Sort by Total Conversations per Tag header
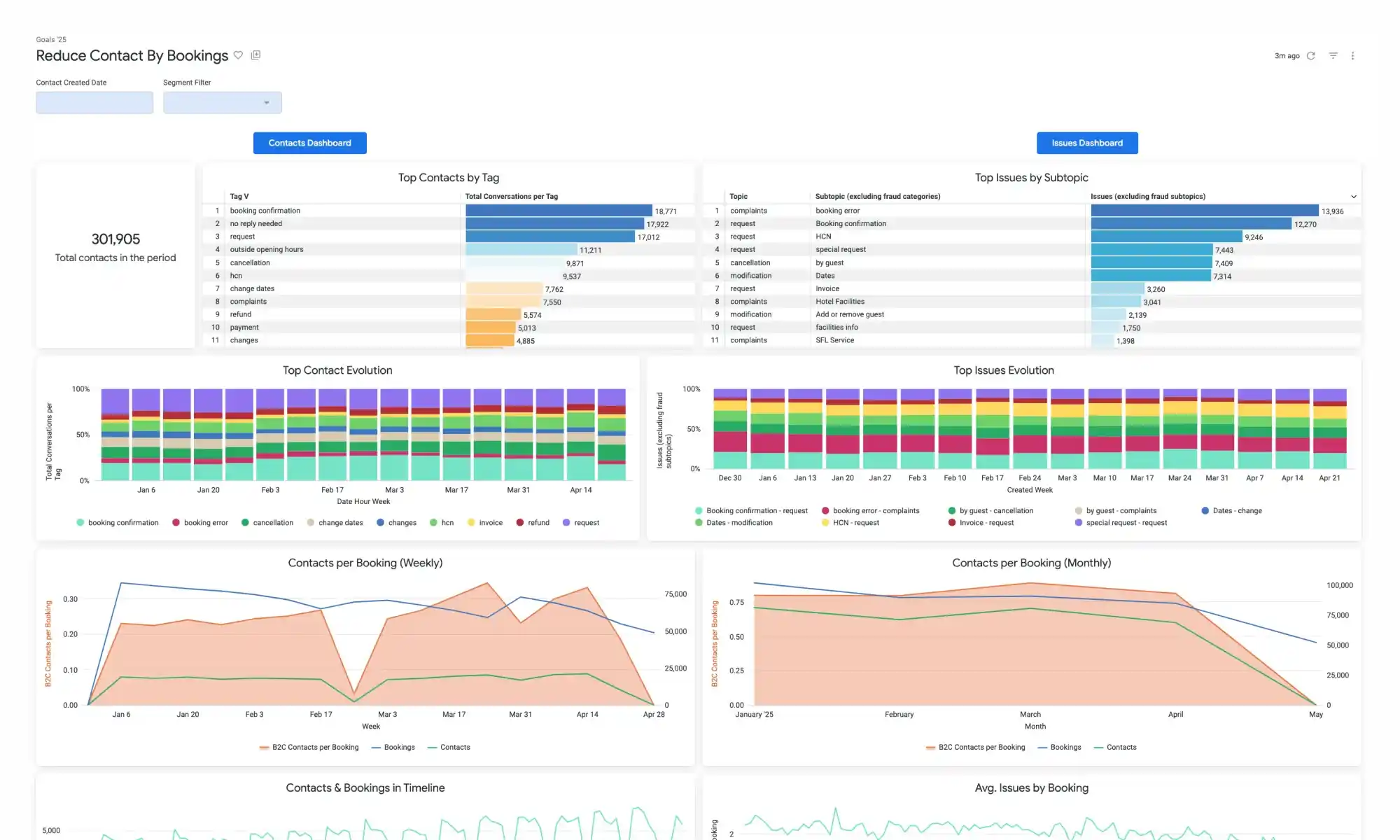 click(511, 197)
